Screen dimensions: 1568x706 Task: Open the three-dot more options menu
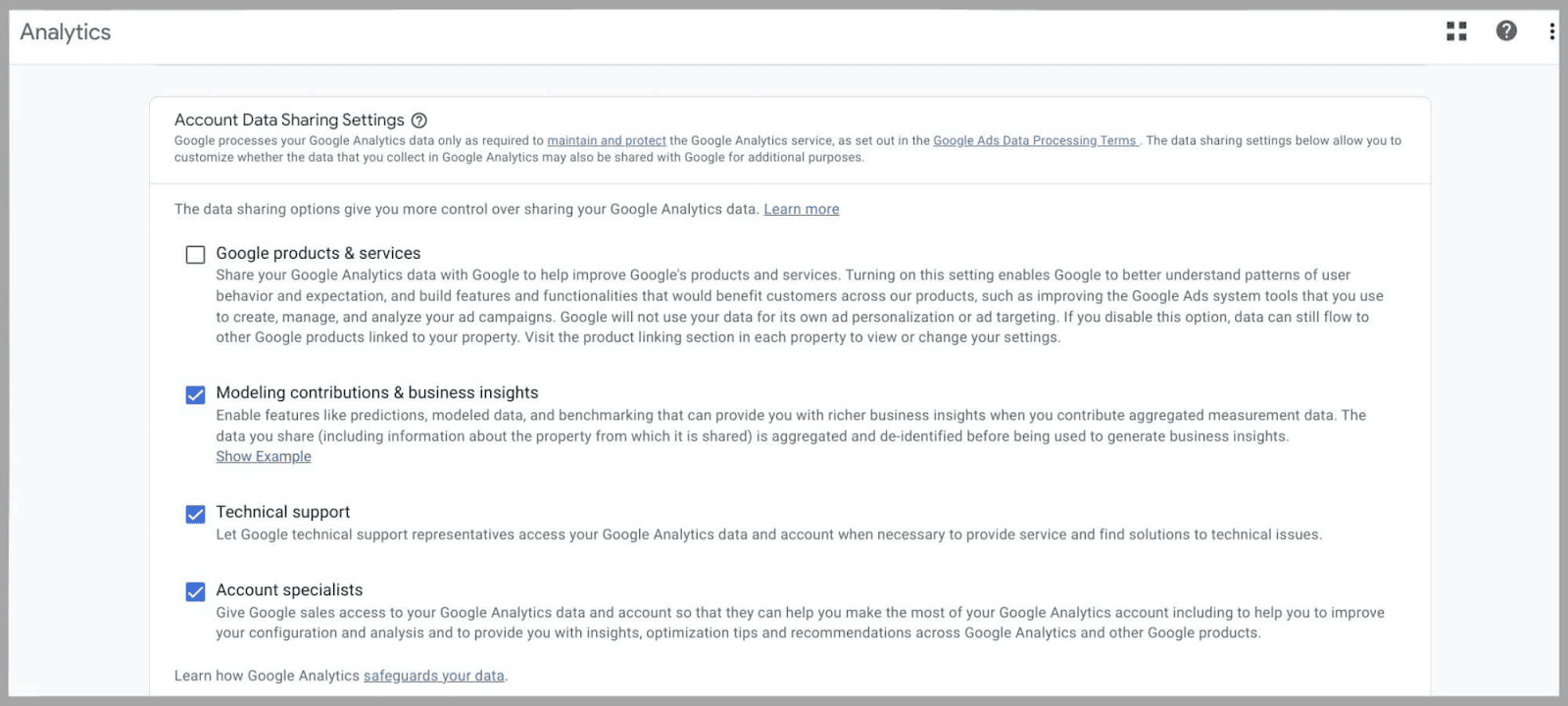coord(1551,31)
